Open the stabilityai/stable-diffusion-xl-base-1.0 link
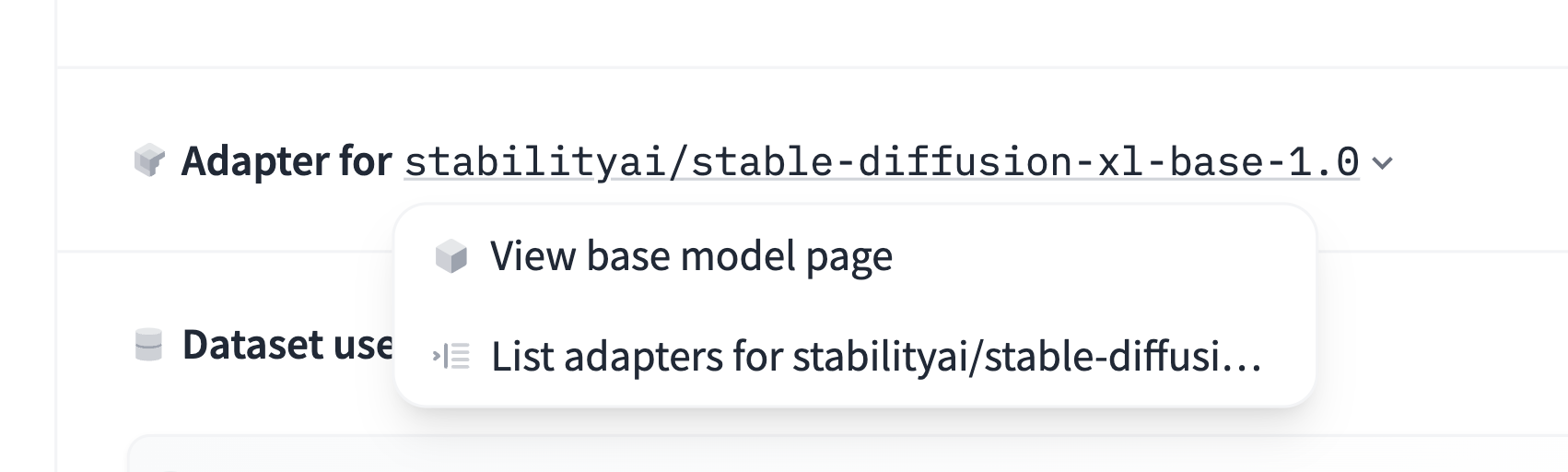 tap(881, 162)
